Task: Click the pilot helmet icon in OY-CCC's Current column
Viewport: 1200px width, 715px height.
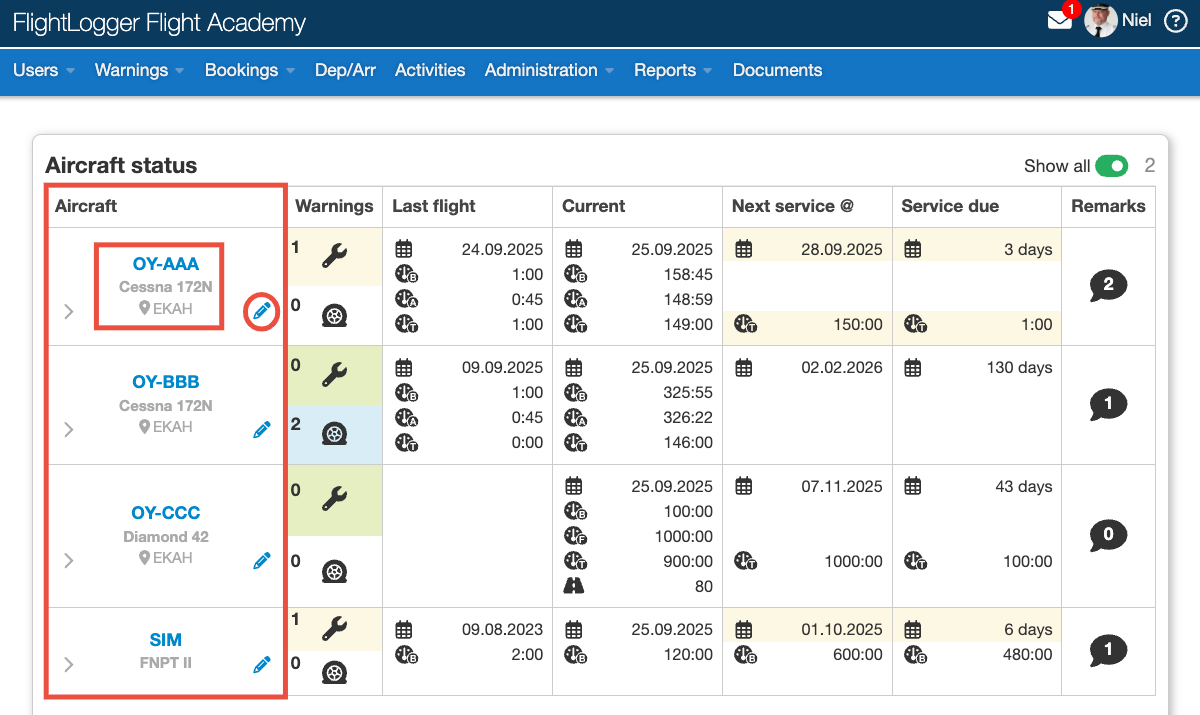Action: point(574,584)
